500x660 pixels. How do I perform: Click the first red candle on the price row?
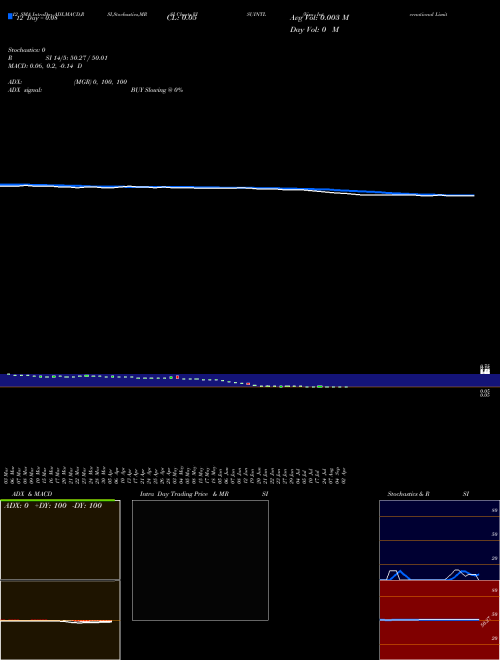(177, 377)
